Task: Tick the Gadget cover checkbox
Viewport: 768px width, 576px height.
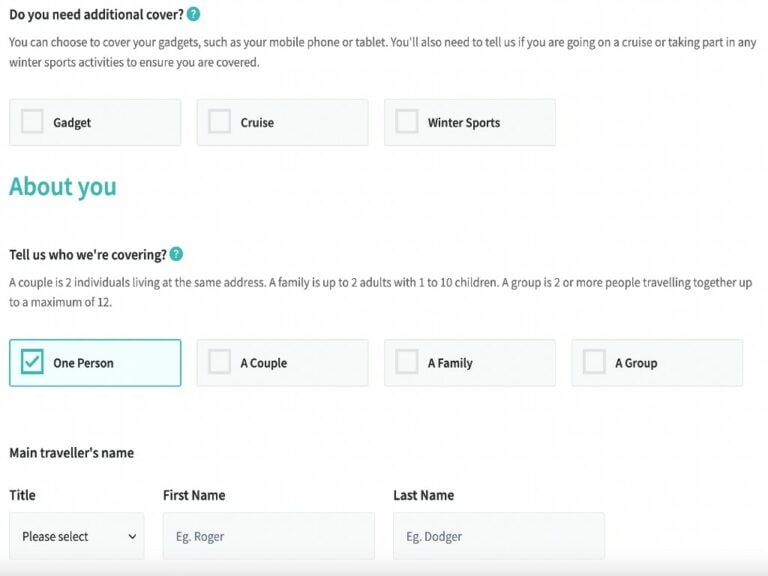Action: coord(32,121)
